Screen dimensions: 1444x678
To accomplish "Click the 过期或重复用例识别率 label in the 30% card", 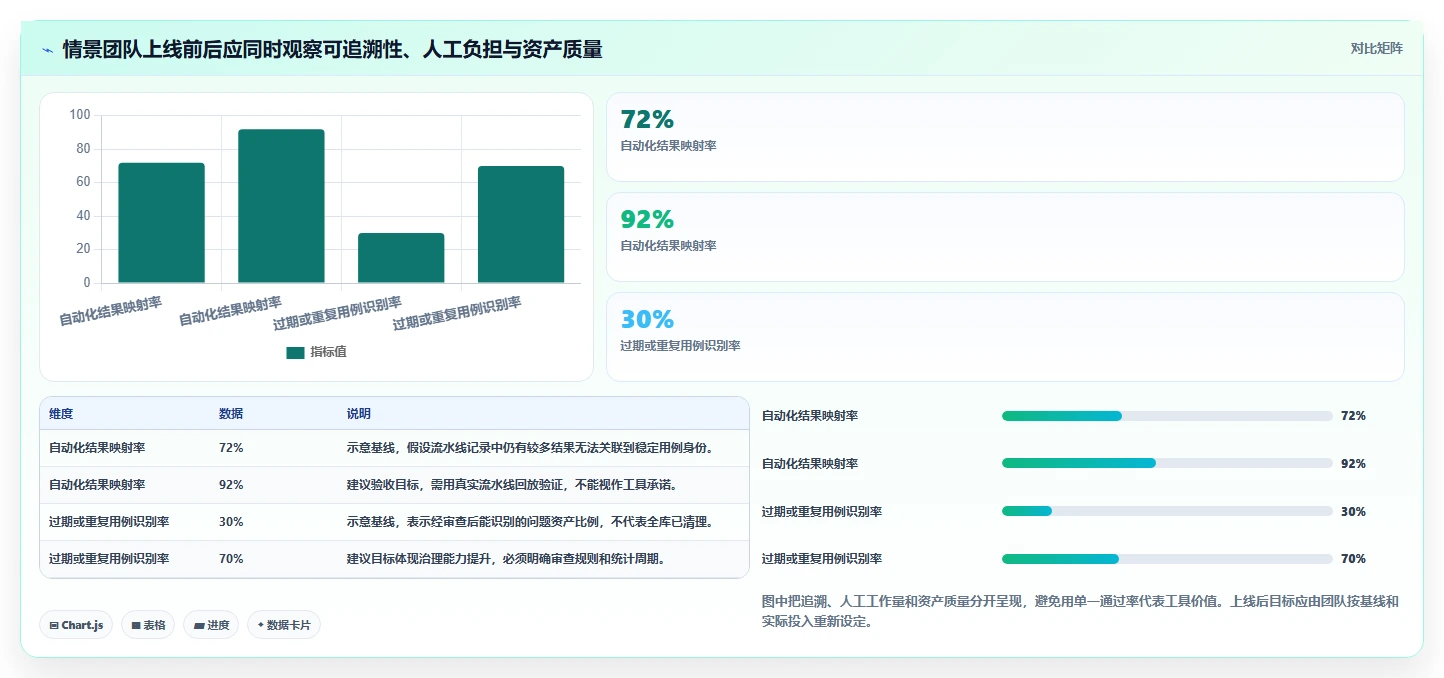I will point(680,346).
